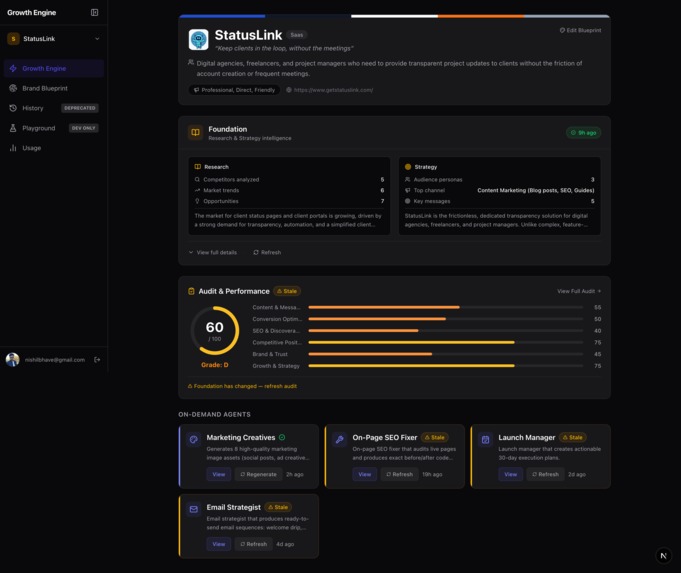Click the Growth Engine lightning icon

(13, 69)
